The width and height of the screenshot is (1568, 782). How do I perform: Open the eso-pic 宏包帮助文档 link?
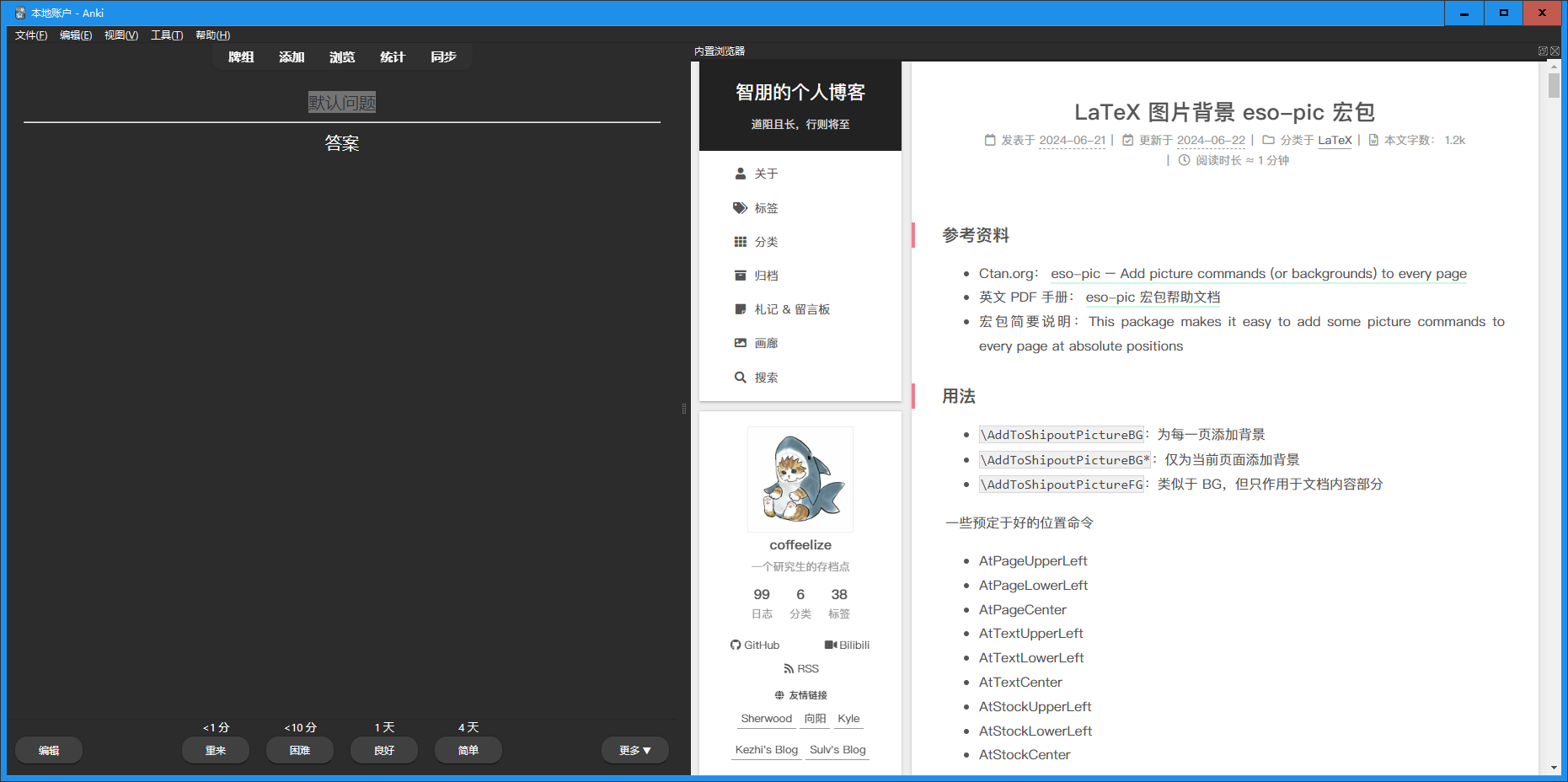pyautogui.click(x=1152, y=297)
